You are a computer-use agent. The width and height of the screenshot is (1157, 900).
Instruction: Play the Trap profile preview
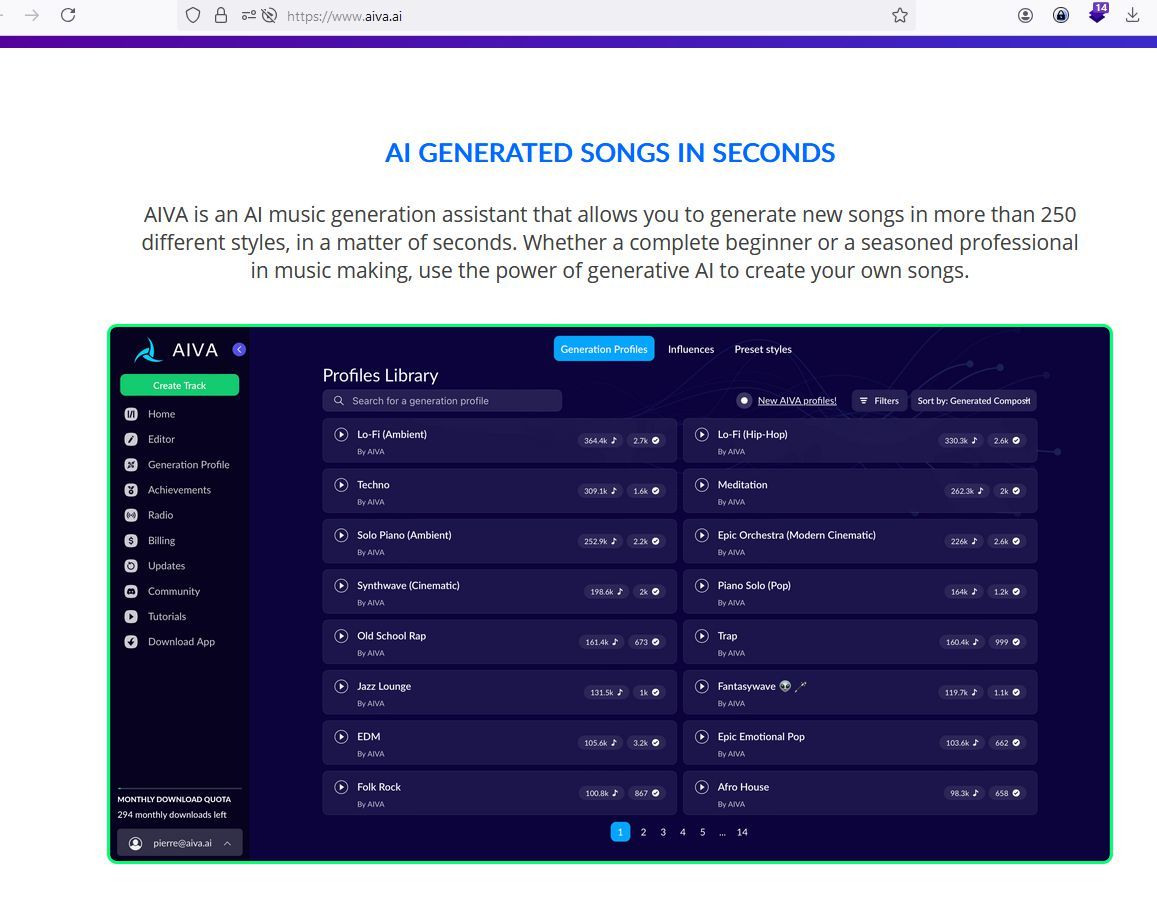[702, 635]
